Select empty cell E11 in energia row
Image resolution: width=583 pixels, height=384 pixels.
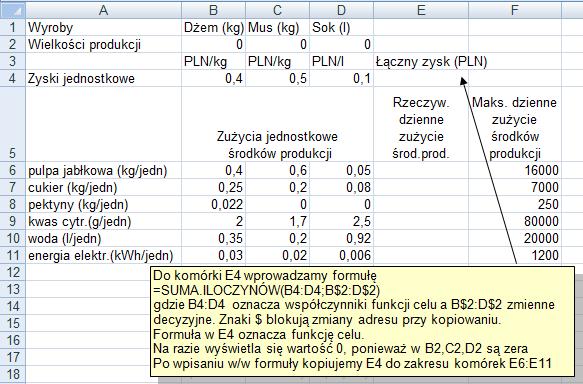point(421,255)
